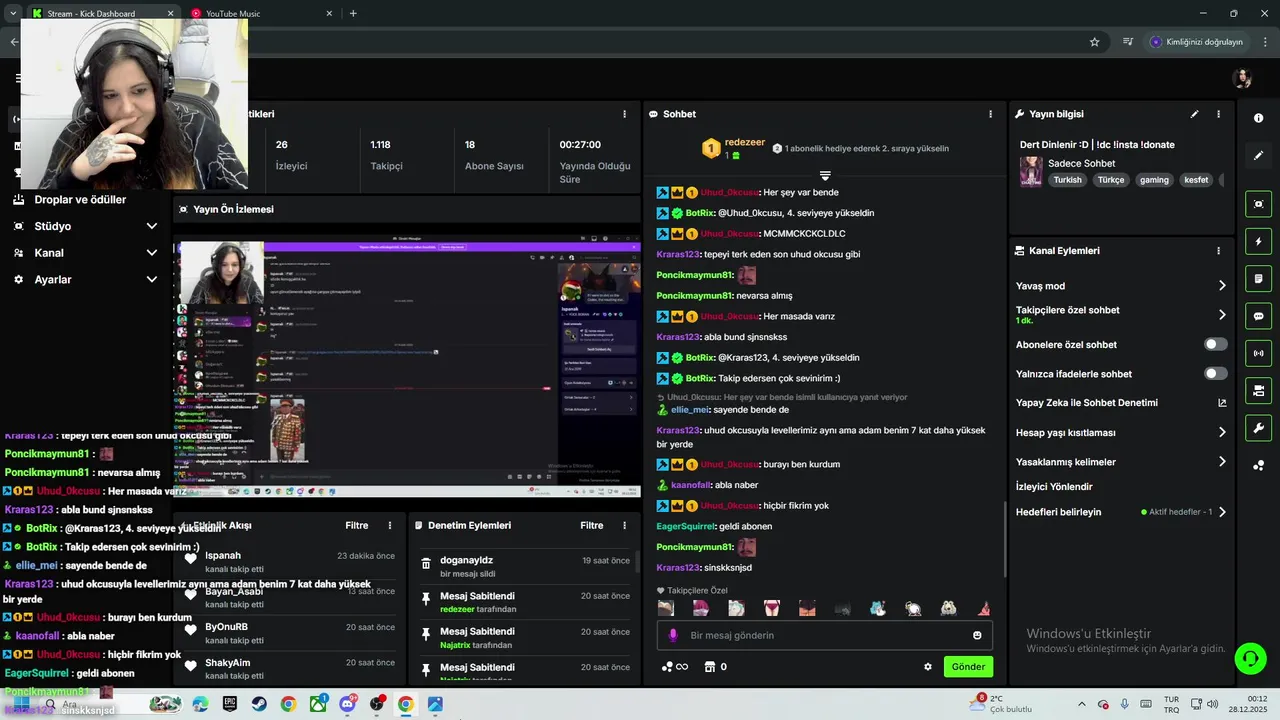1280x720 pixels.
Task: Click the broadcast signal icon in right sidebar
Action: [1258, 353]
